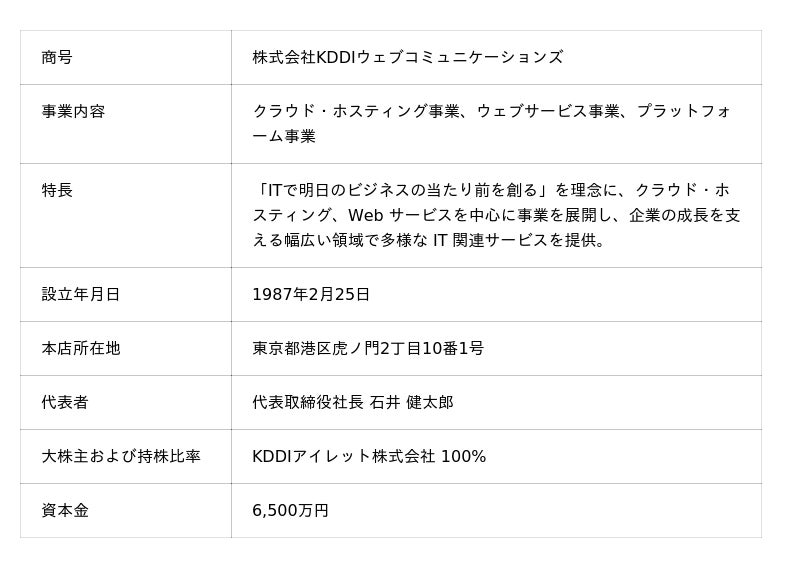800x568 pixels.
Task: Click the 代表者 row label
Action: click(x=65, y=403)
